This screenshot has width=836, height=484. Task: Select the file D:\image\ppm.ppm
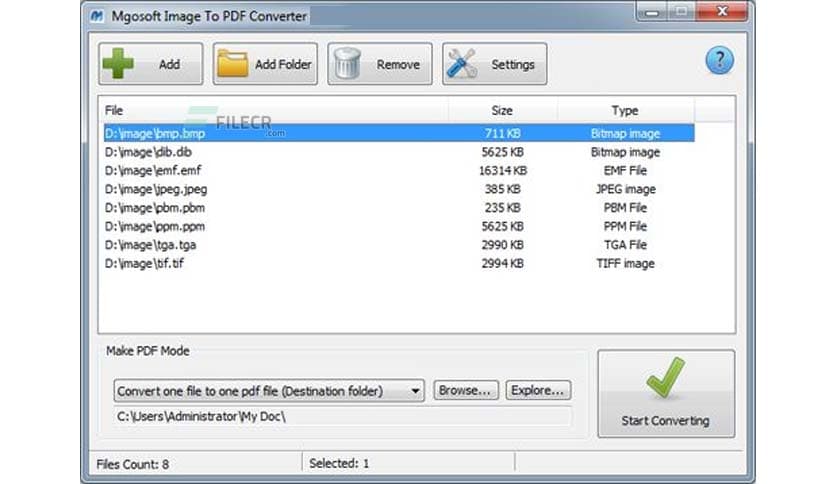tap(155, 227)
